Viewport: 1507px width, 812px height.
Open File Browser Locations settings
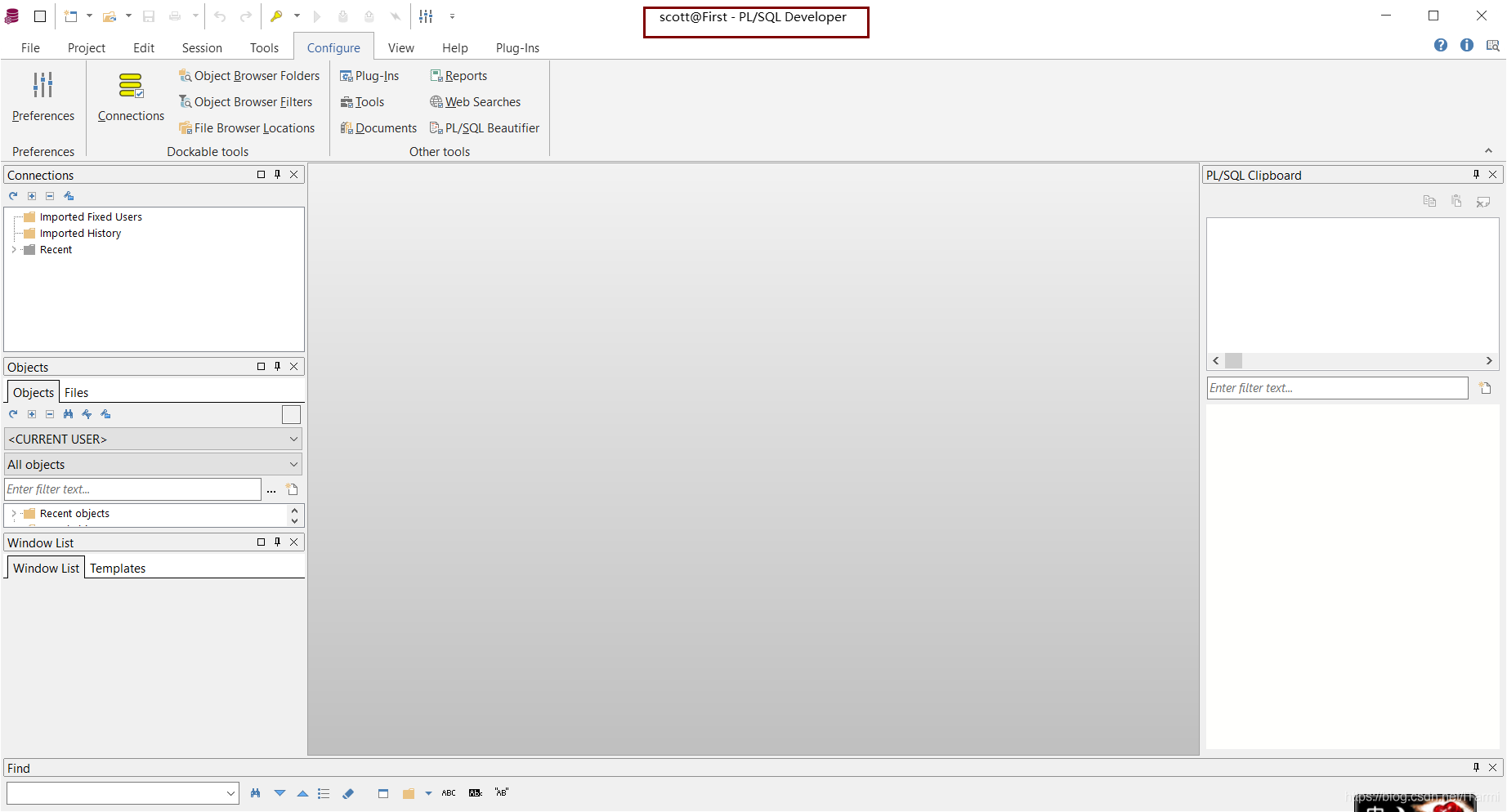coord(247,128)
